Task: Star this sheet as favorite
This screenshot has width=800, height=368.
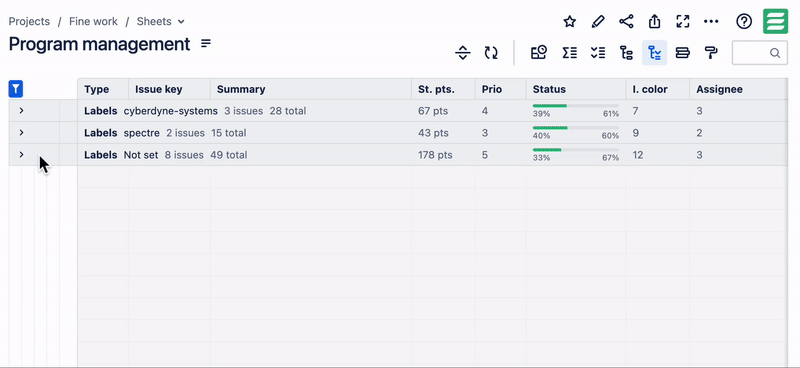Action: pyautogui.click(x=569, y=21)
